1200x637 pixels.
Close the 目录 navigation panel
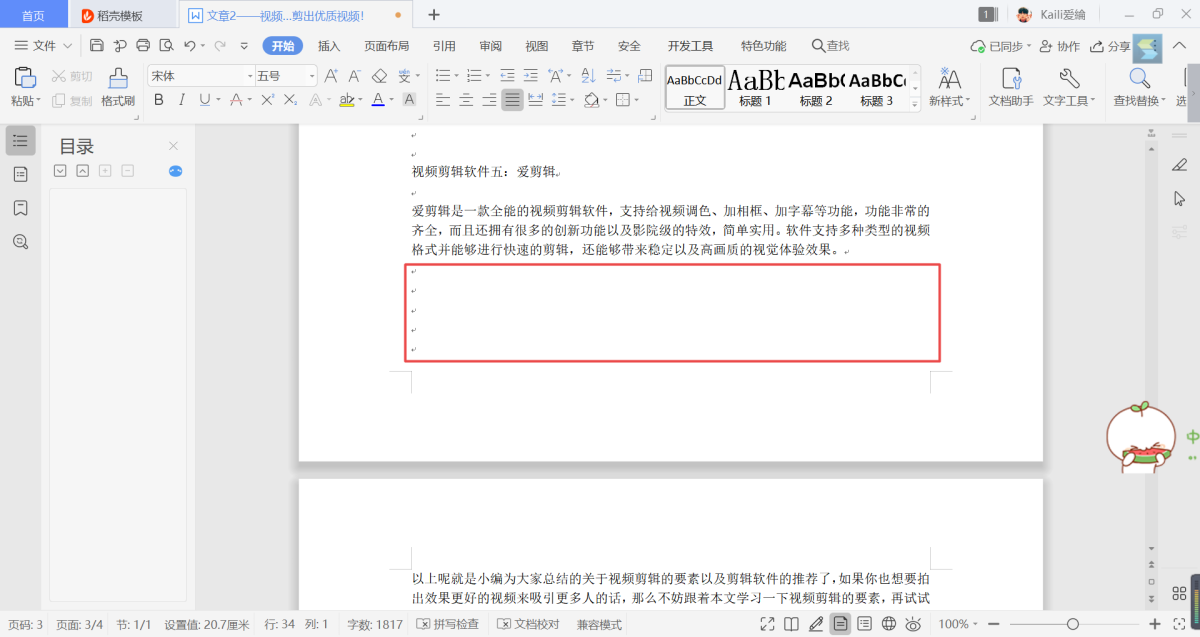pos(173,146)
